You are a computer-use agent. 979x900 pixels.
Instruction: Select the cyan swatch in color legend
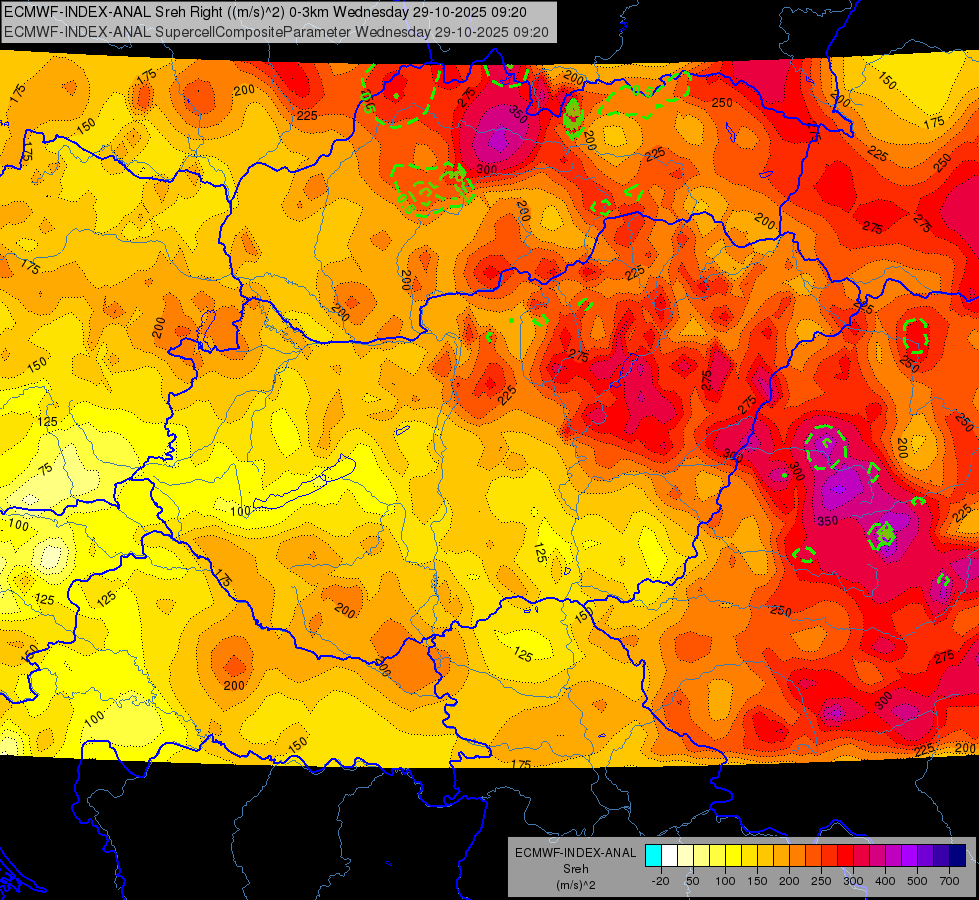[653, 856]
